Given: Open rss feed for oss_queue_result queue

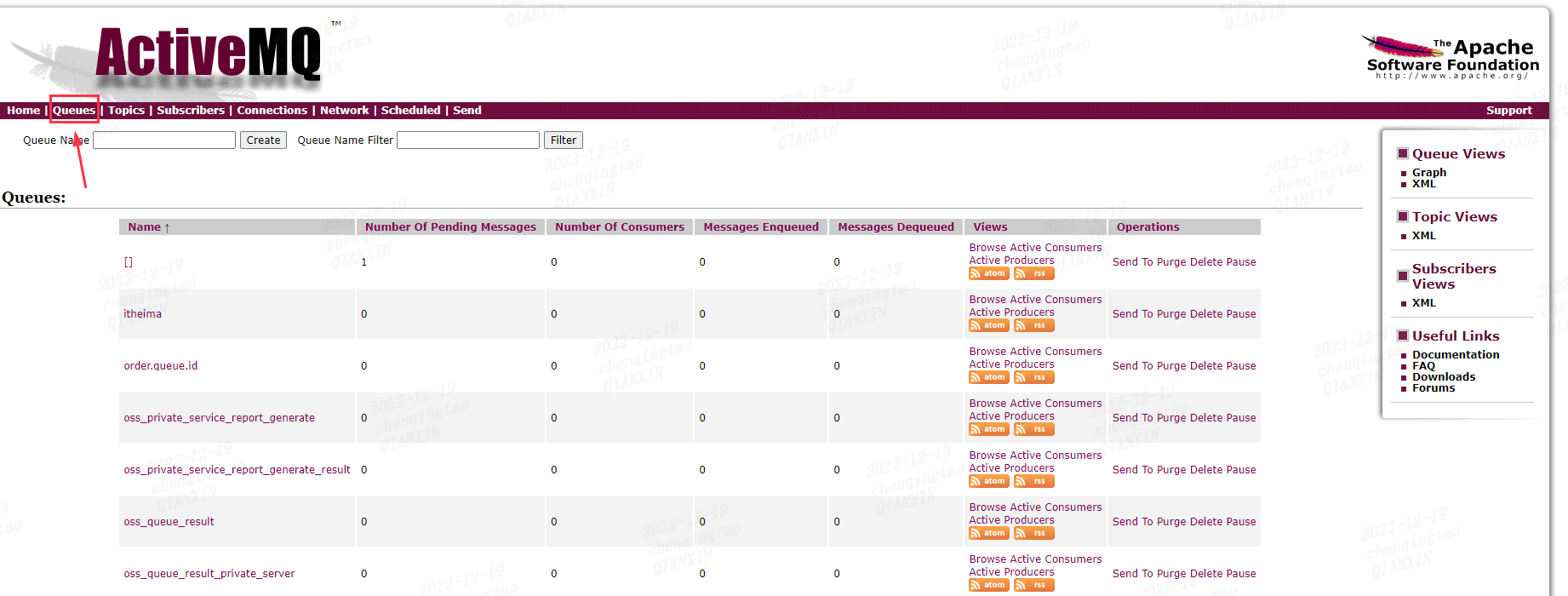Looking at the screenshot, I should click(1034, 533).
